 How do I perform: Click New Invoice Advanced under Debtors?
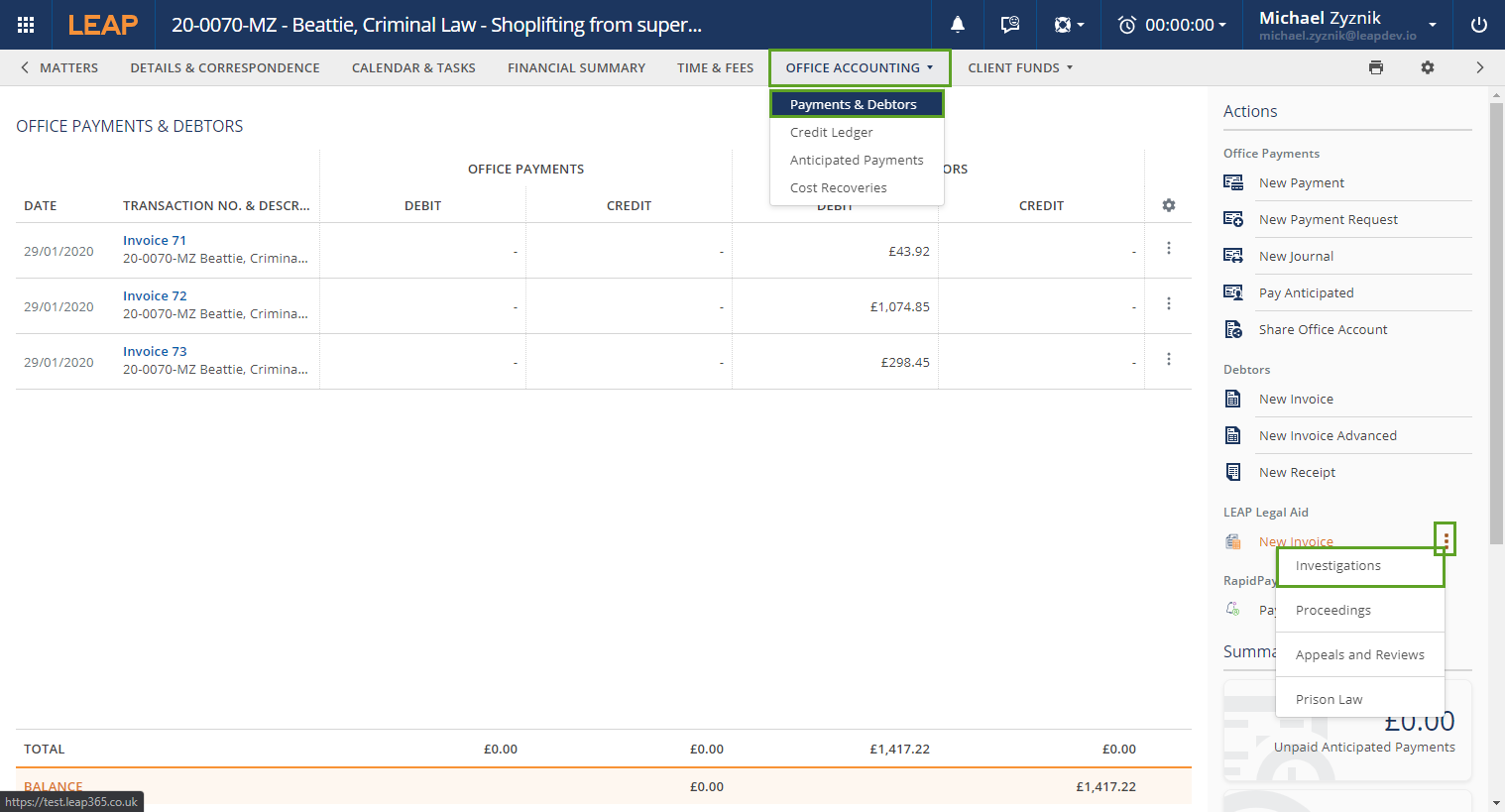(x=1327, y=435)
